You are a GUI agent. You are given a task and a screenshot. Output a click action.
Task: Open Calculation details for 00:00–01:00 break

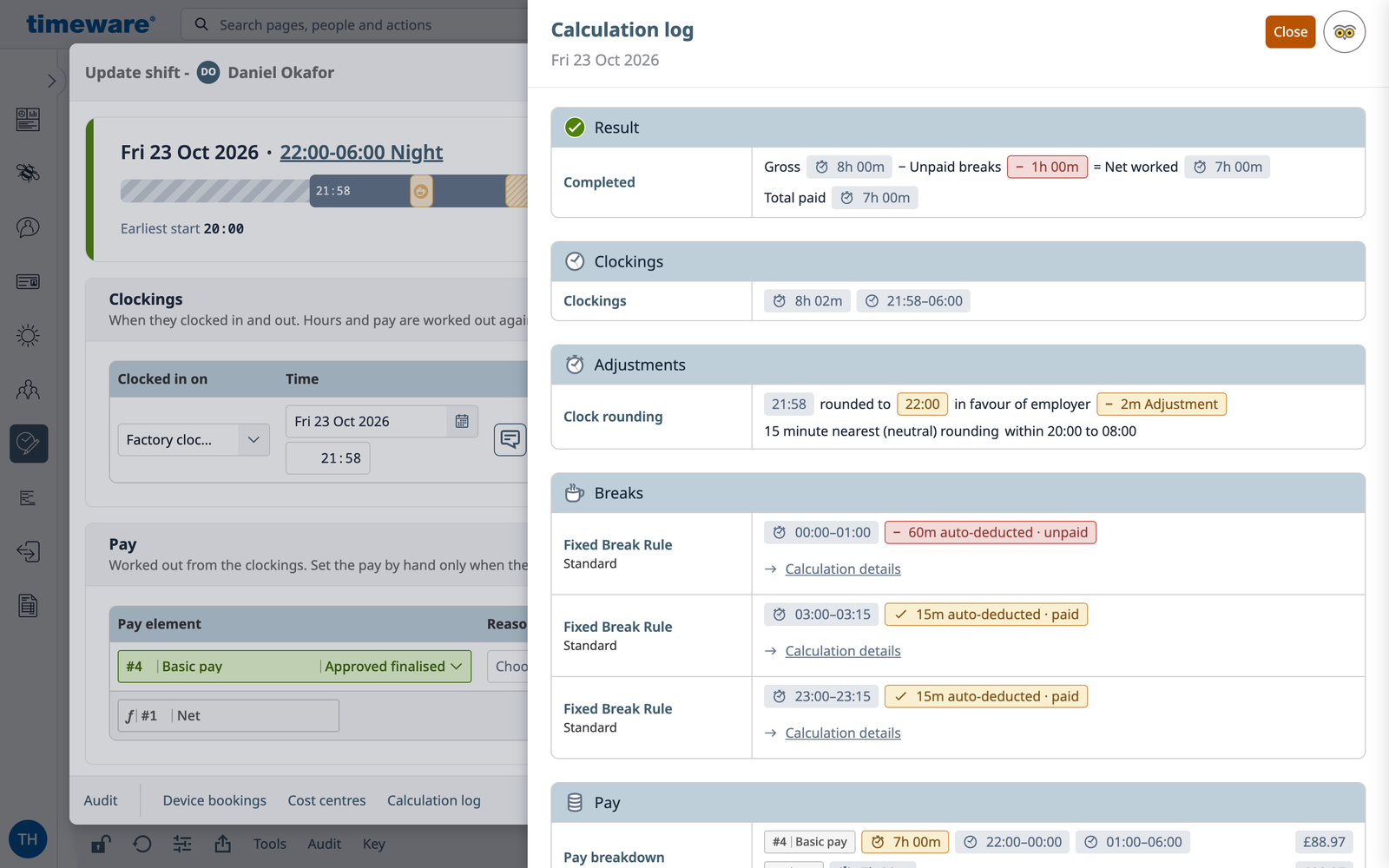pyautogui.click(x=842, y=569)
